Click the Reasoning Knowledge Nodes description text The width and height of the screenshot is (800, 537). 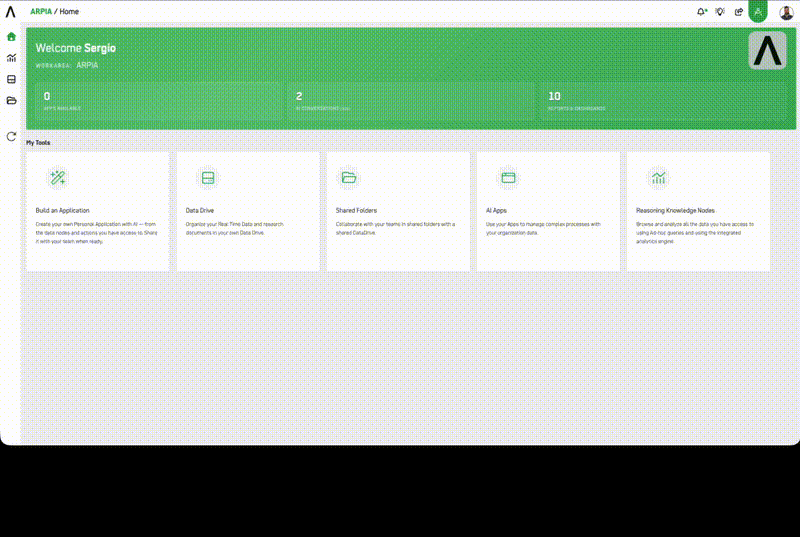[695, 233]
